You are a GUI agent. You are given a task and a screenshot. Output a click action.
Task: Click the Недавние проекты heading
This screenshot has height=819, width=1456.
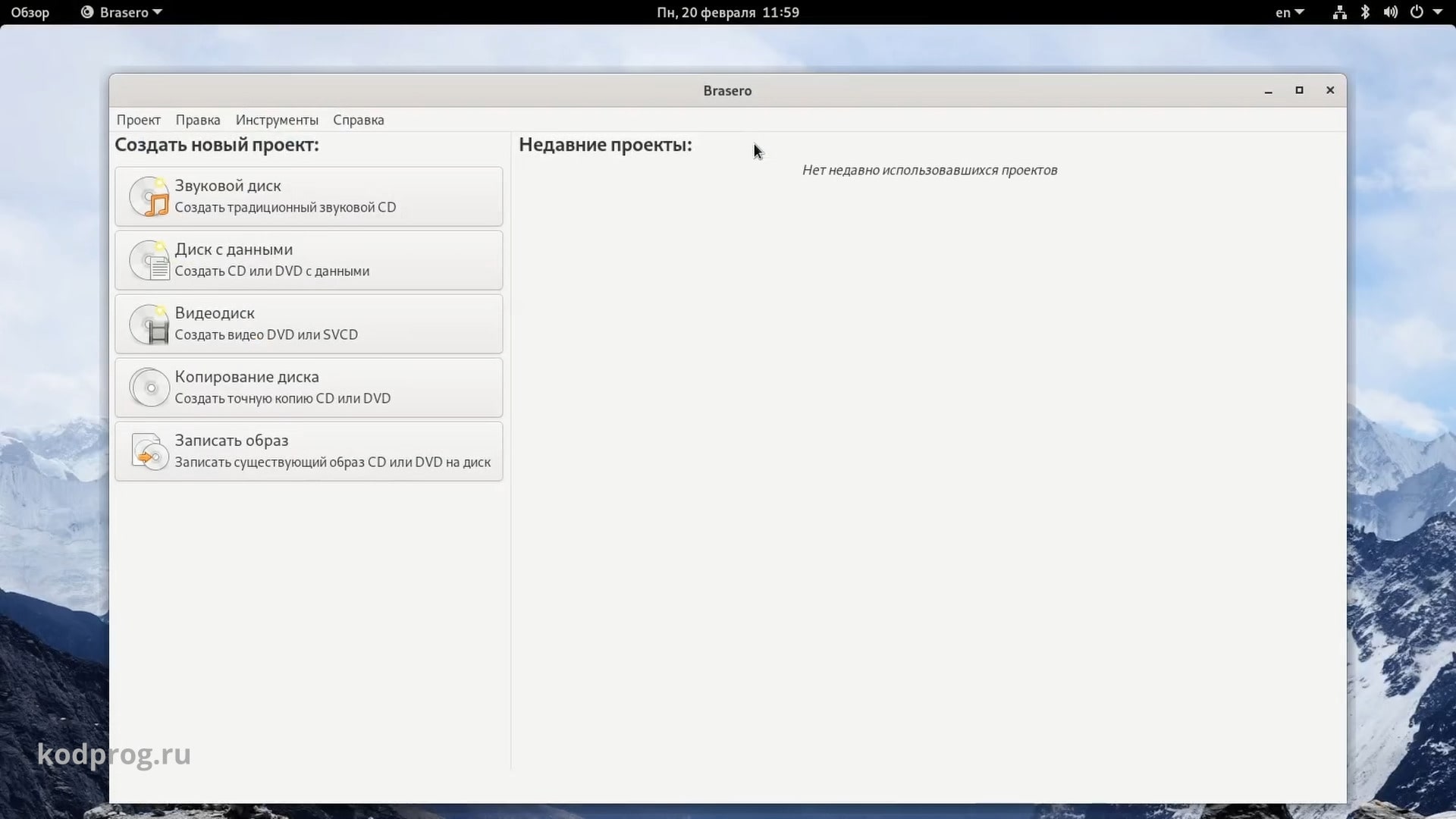pyautogui.click(x=605, y=145)
